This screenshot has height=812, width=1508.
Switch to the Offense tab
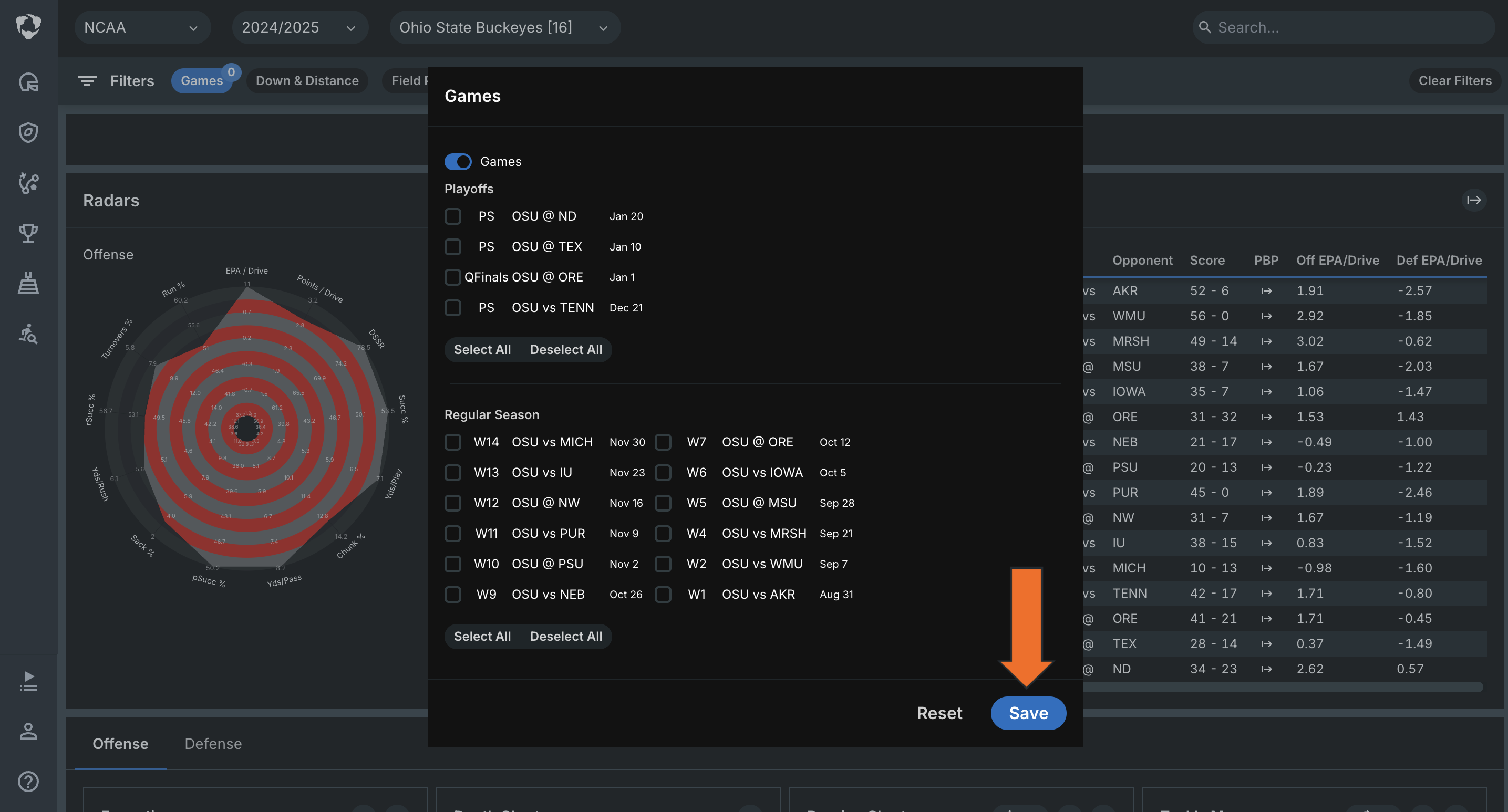(x=121, y=744)
